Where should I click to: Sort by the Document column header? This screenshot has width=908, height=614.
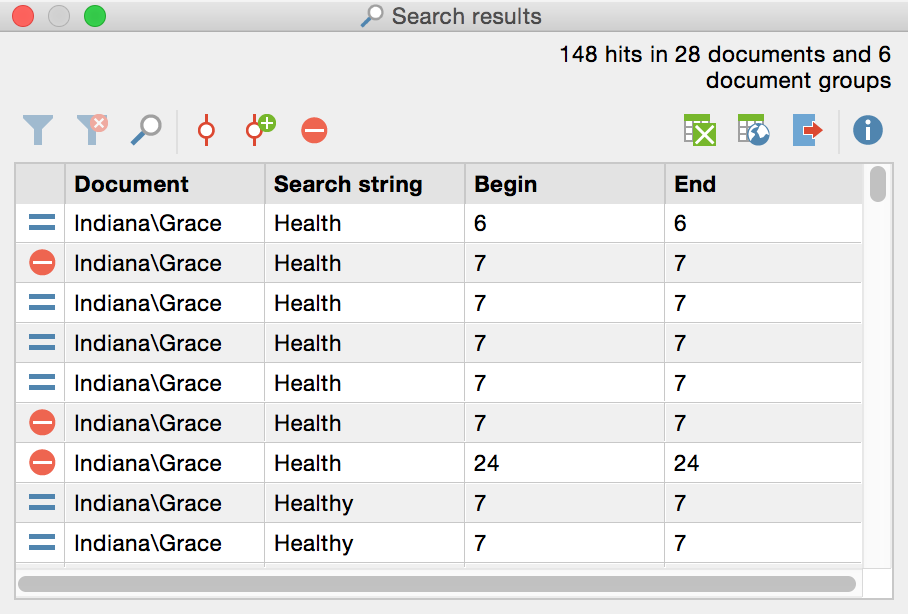pos(164,184)
